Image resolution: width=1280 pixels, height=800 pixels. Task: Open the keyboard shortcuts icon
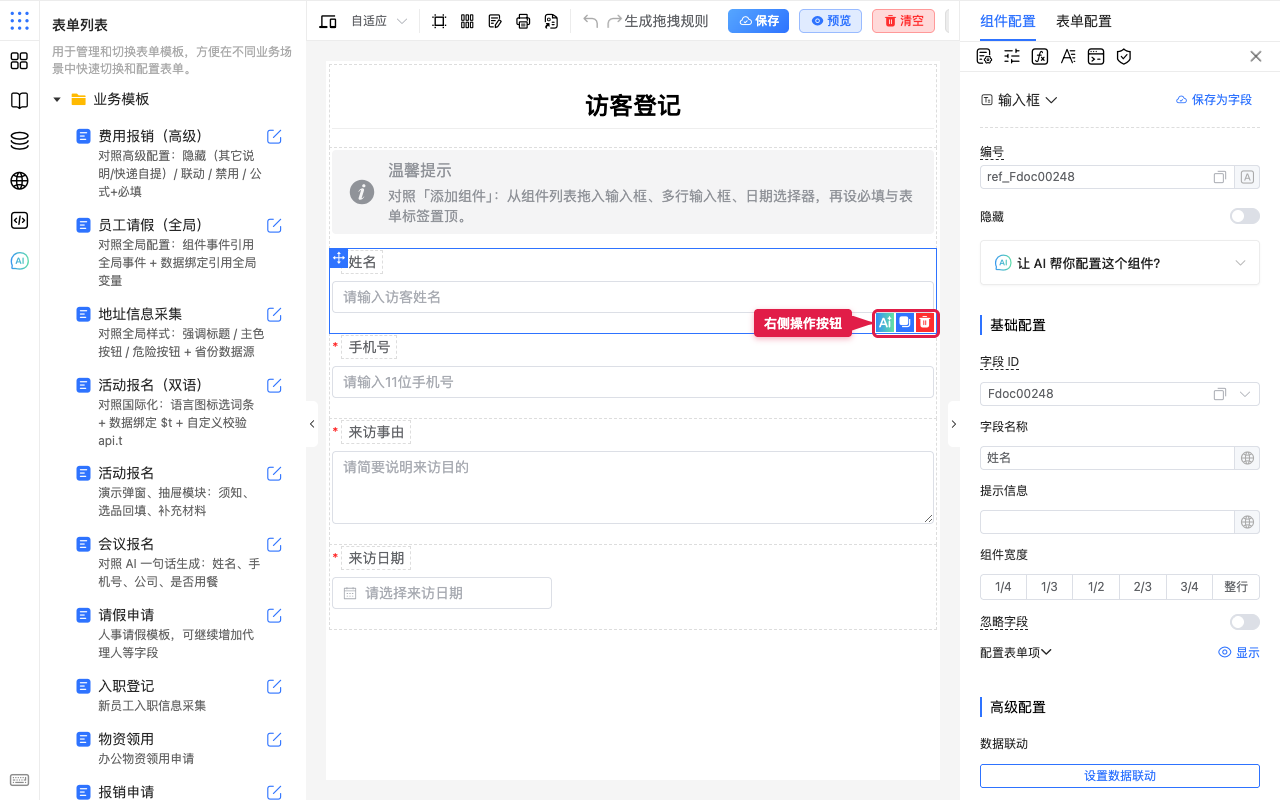click(19, 781)
